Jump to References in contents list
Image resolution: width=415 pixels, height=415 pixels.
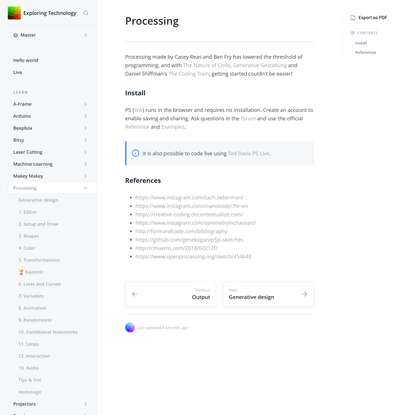[x=365, y=52]
